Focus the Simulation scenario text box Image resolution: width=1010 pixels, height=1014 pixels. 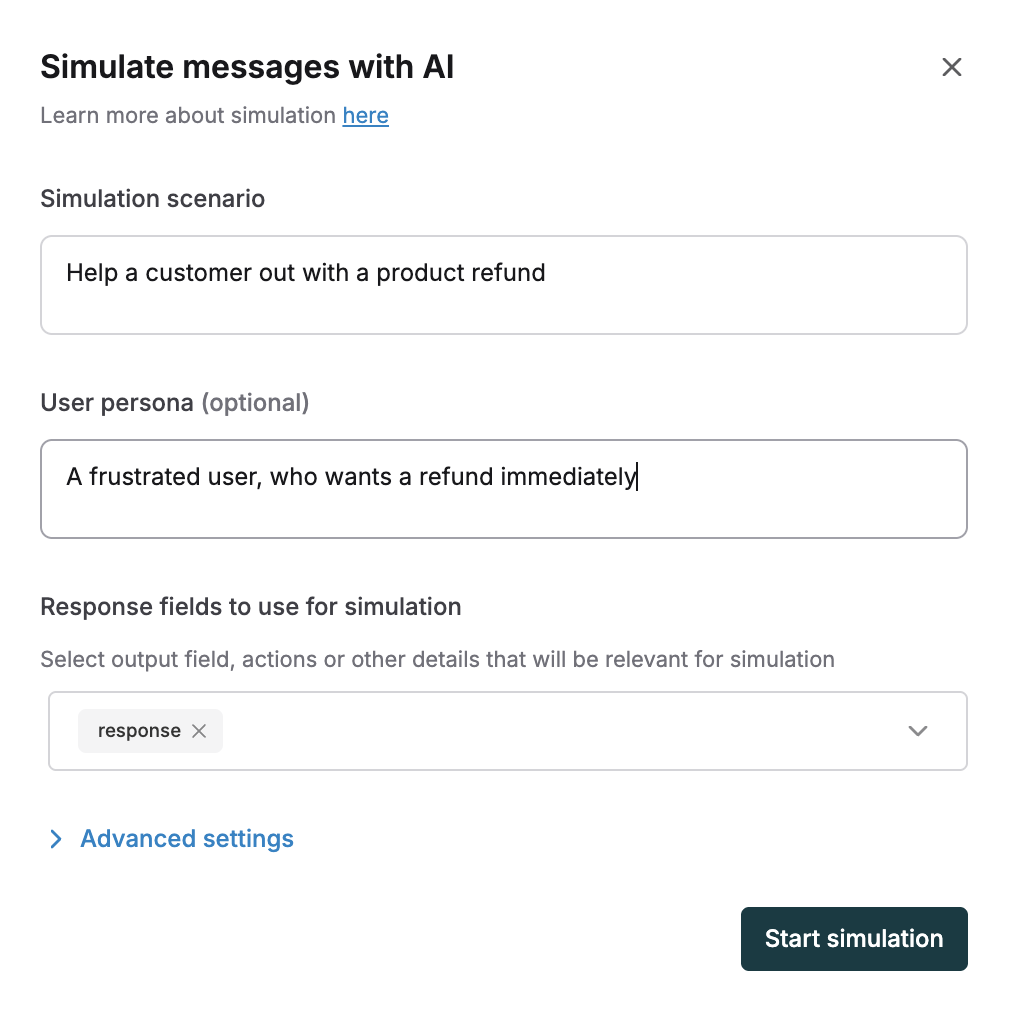[x=504, y=285]
